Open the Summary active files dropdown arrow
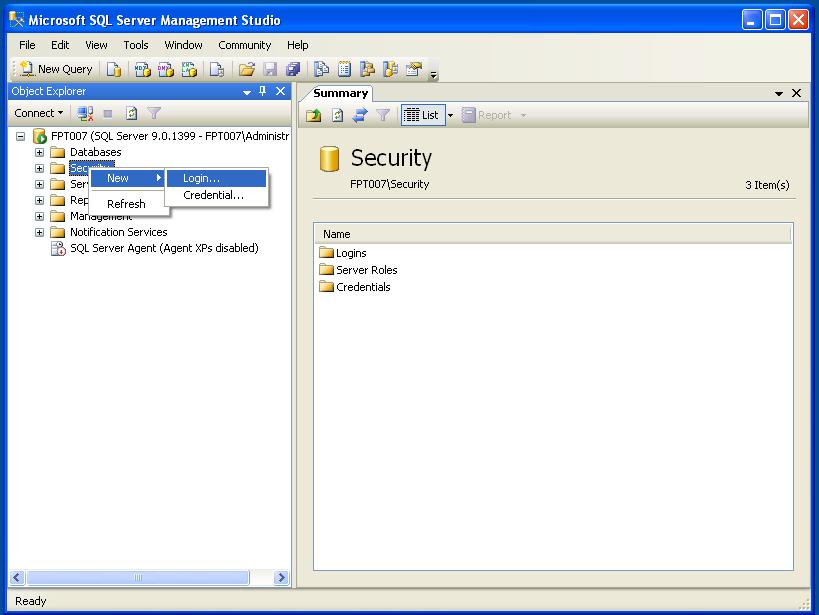 click(x=779, y=94)
